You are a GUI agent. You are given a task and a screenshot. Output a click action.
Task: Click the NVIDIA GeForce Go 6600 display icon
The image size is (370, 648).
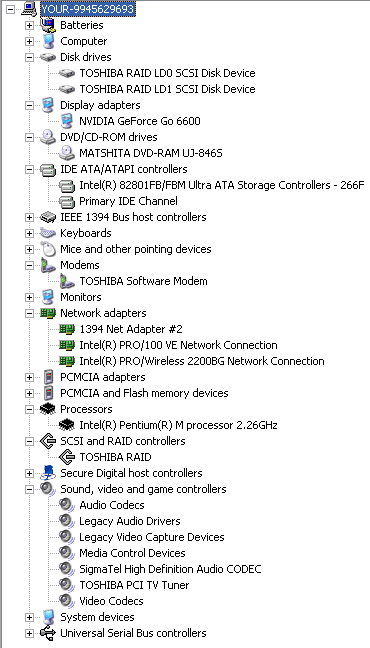[x=67, y=121]
